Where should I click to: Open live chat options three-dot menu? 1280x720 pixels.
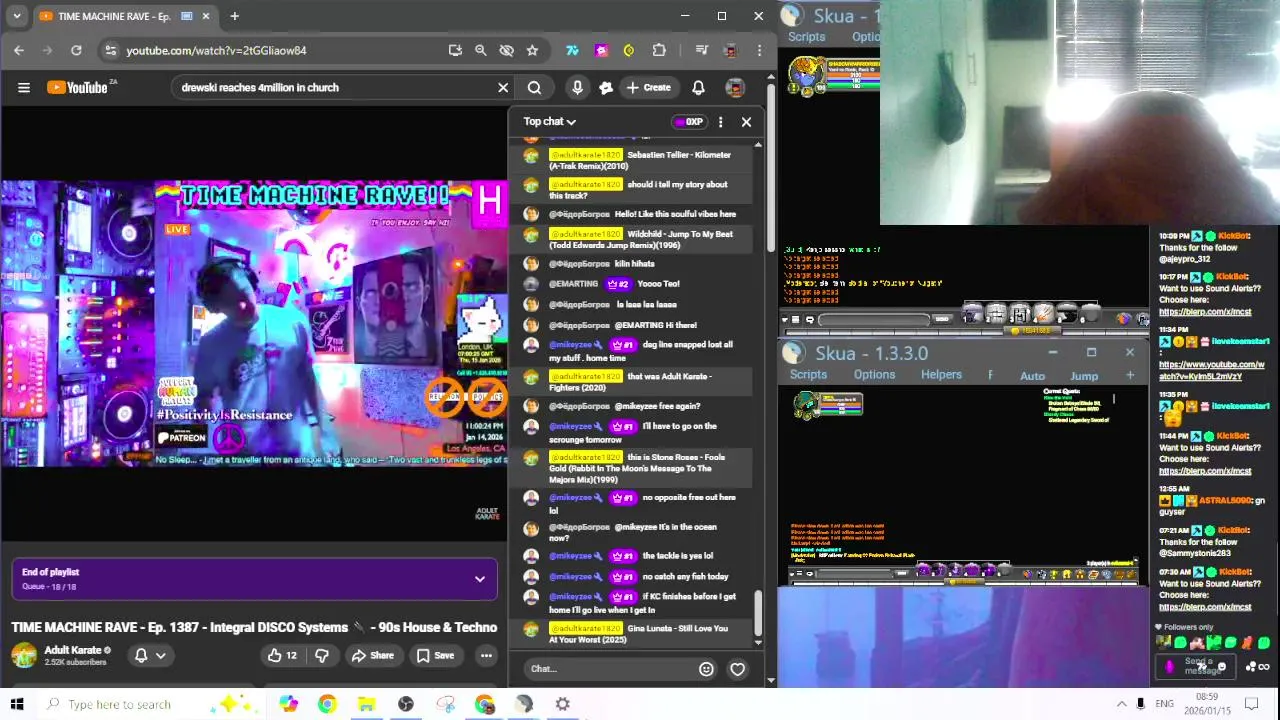coord(720,122)
